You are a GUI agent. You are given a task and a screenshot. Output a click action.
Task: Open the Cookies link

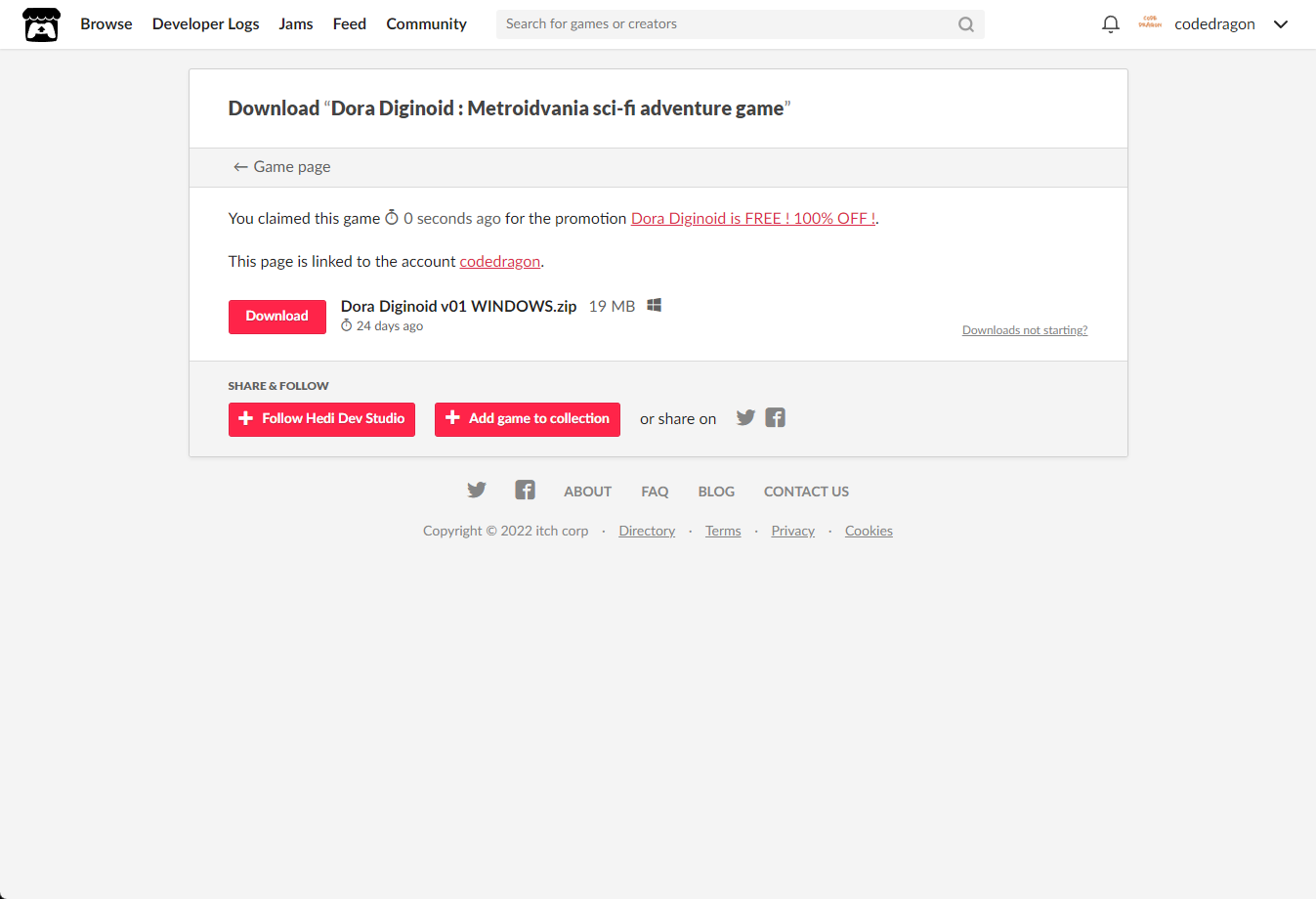(869, 531)
